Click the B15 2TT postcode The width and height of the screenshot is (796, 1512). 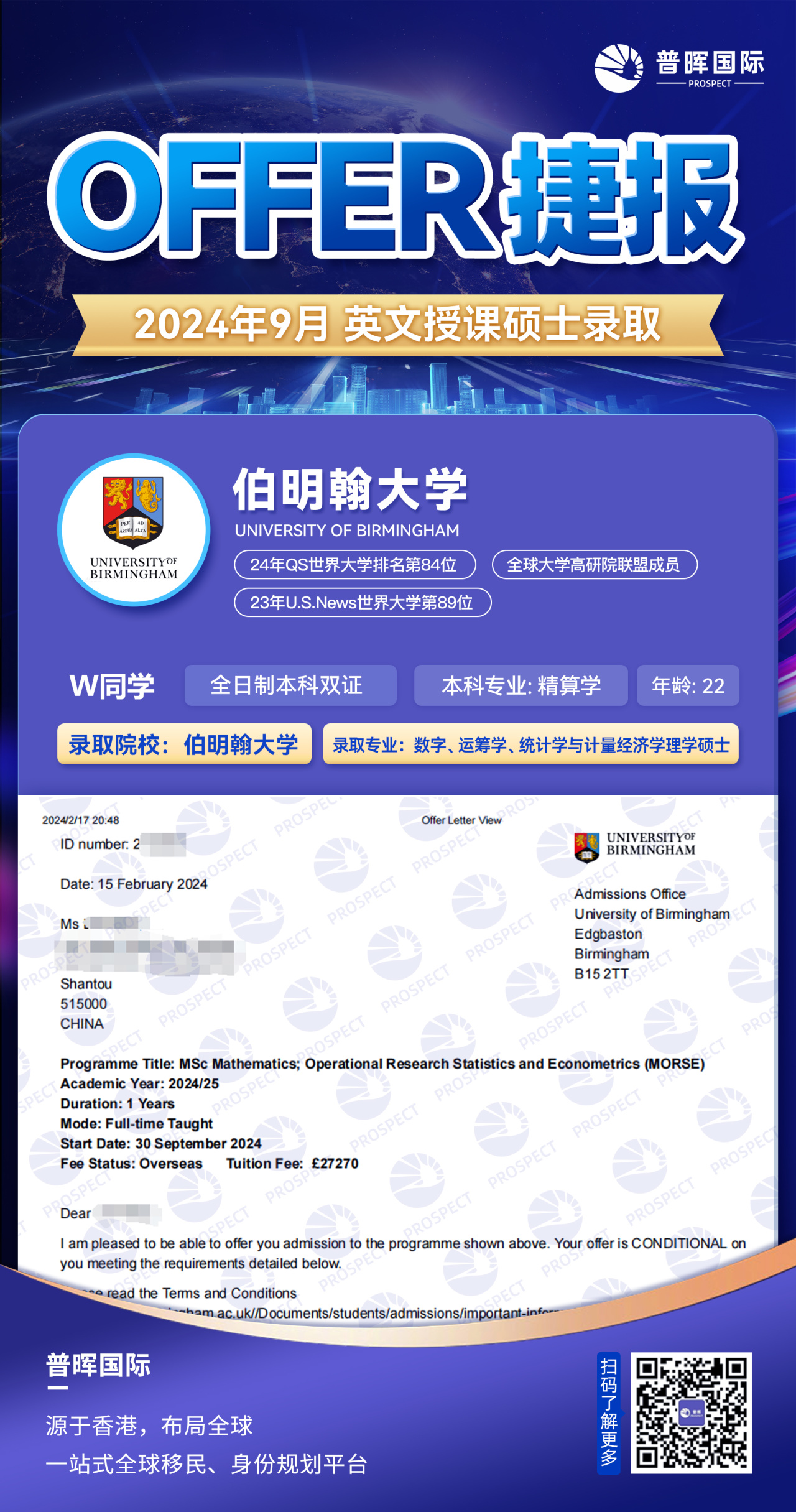(601, 974)
